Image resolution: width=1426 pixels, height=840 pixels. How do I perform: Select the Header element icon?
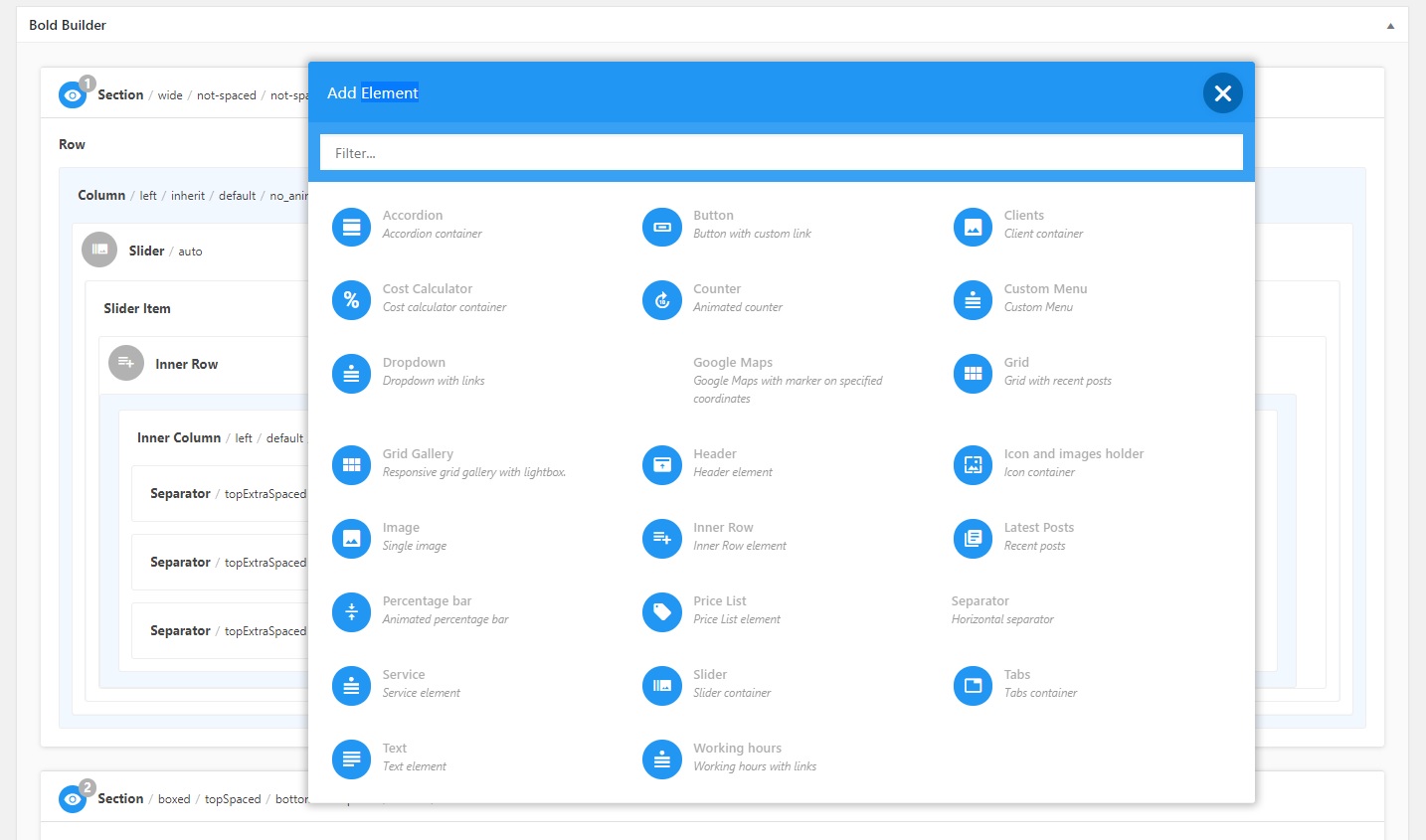click(x=662, y=466)
